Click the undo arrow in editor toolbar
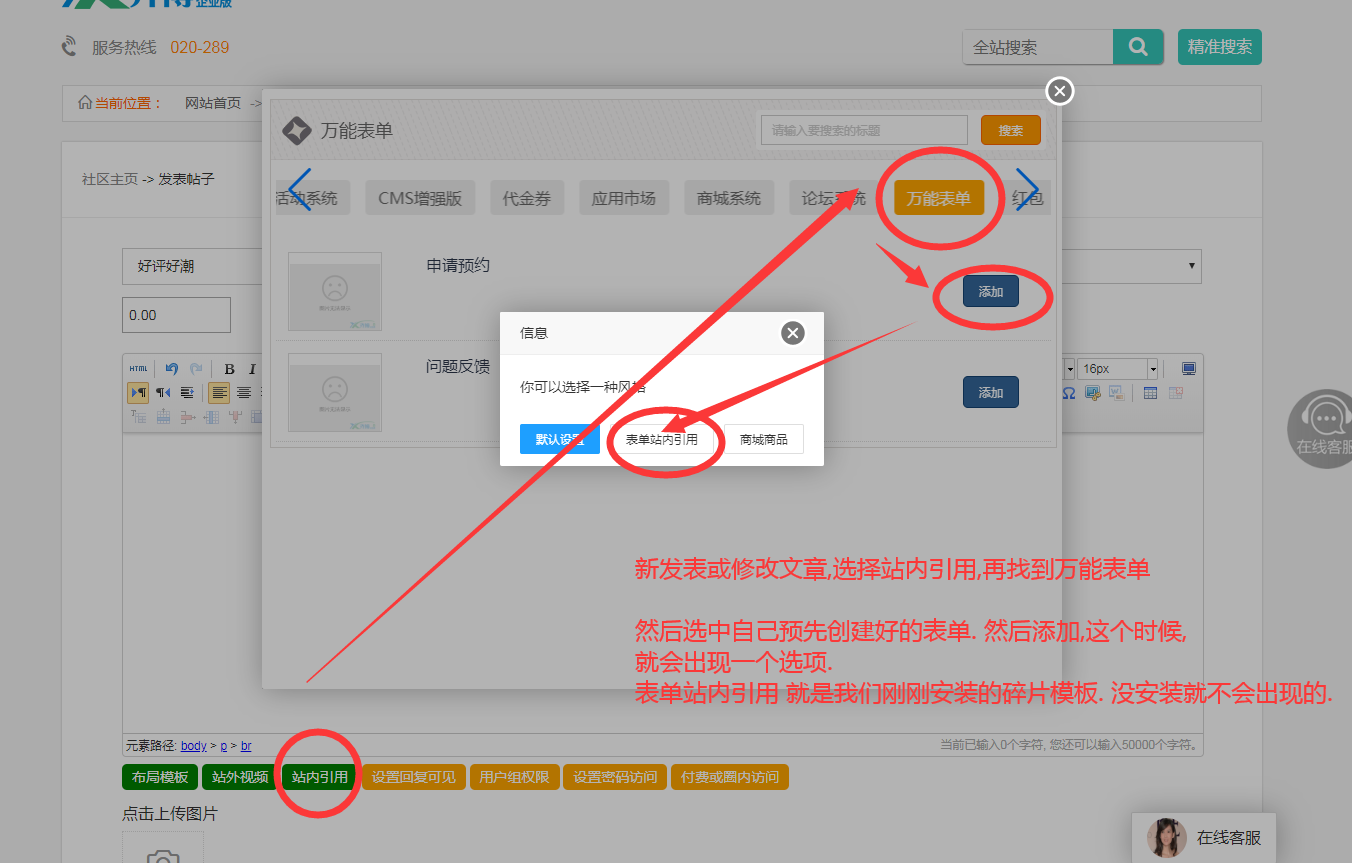Viewport: 1352px width, 863px height. pos(172,369)
